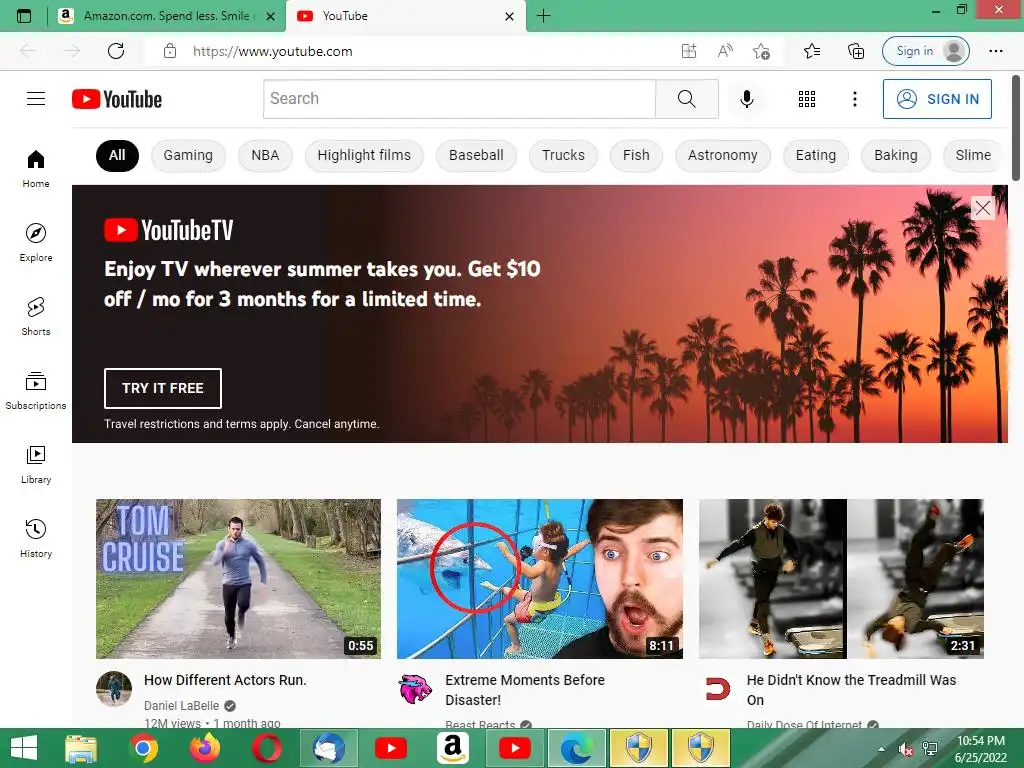
Task: Open Explore in sidebar
Action: [36, 242]
